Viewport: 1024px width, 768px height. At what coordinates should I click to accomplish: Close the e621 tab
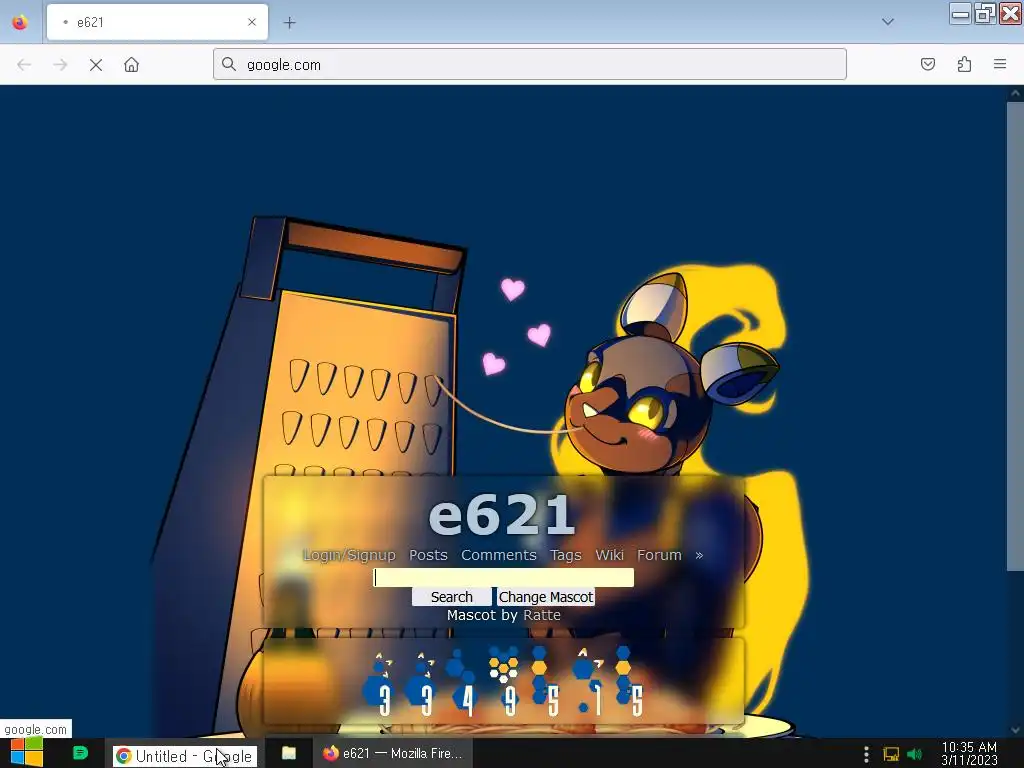252,22
